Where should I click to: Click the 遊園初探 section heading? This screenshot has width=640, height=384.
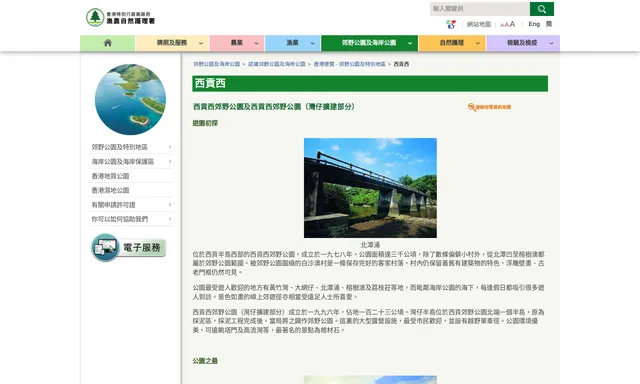click(x=205, y=123)
